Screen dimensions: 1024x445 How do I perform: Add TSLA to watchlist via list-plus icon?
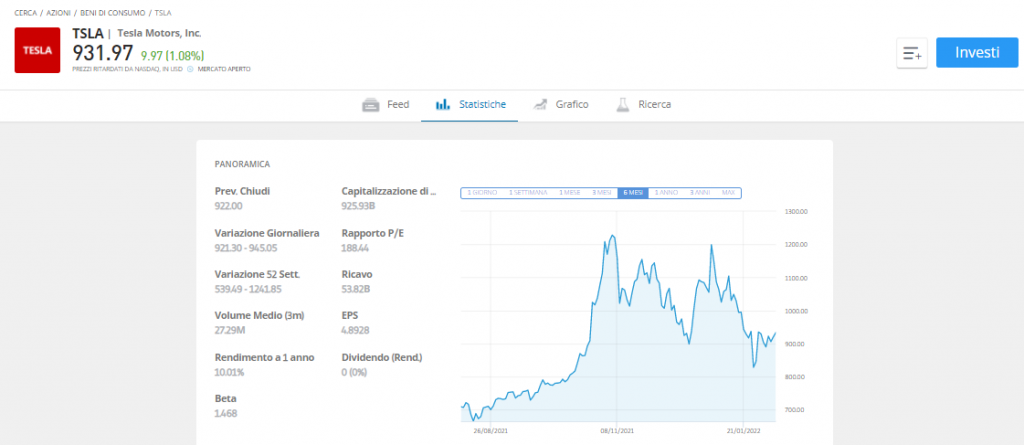[912, 53]
